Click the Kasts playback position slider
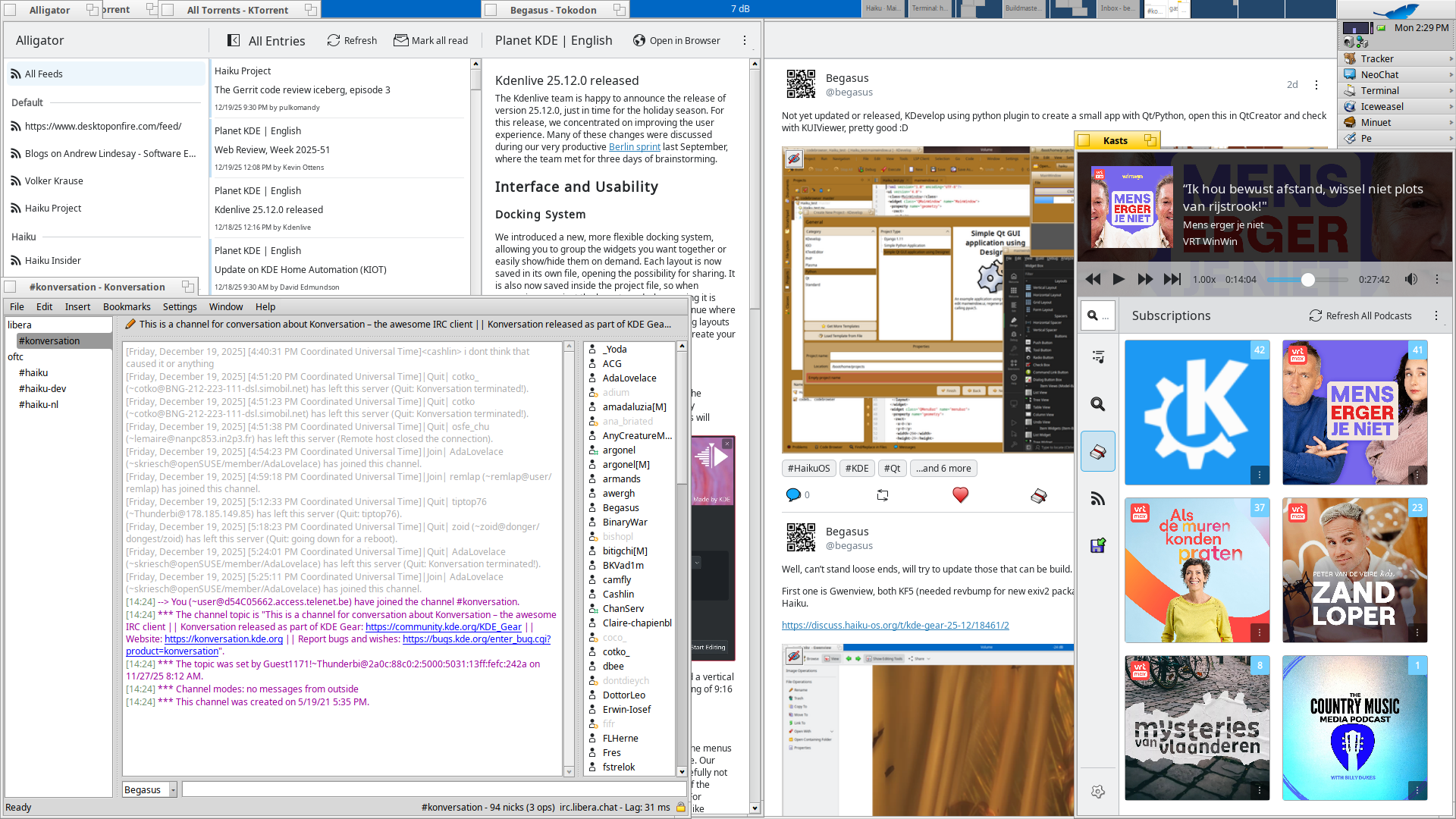 [x=1307, y=279]
